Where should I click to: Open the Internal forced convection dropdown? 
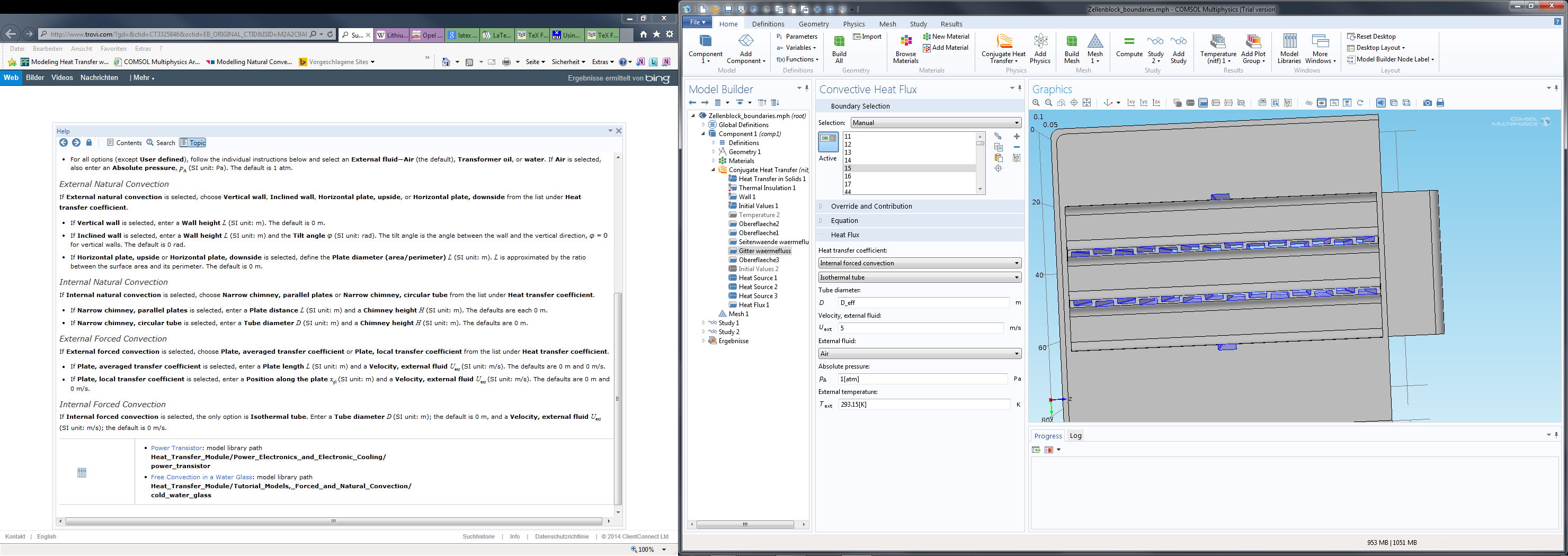coord(920,263)
